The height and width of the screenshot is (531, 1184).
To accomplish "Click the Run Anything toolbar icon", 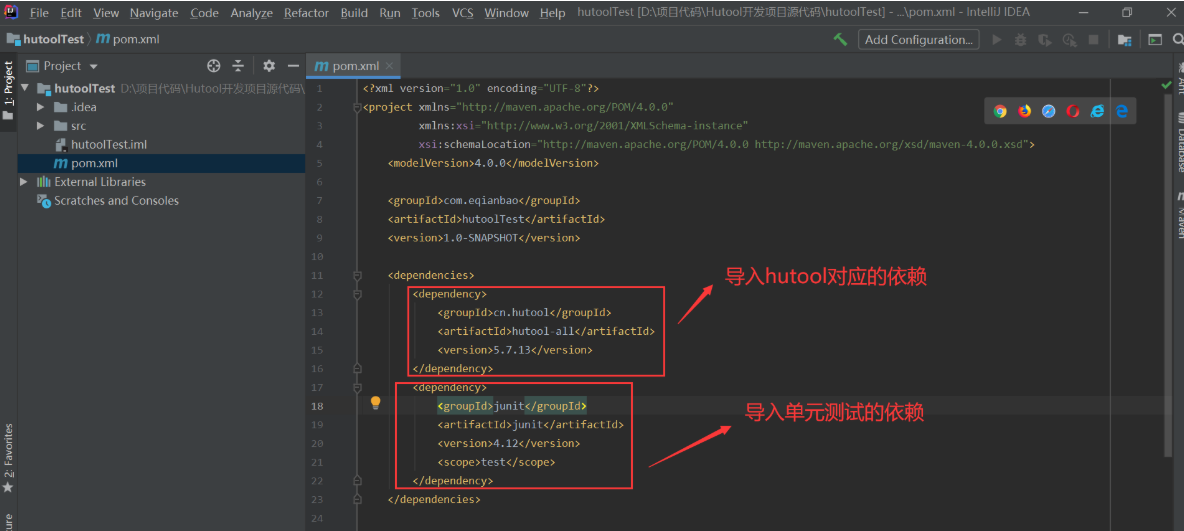I will click(1155, 39).
